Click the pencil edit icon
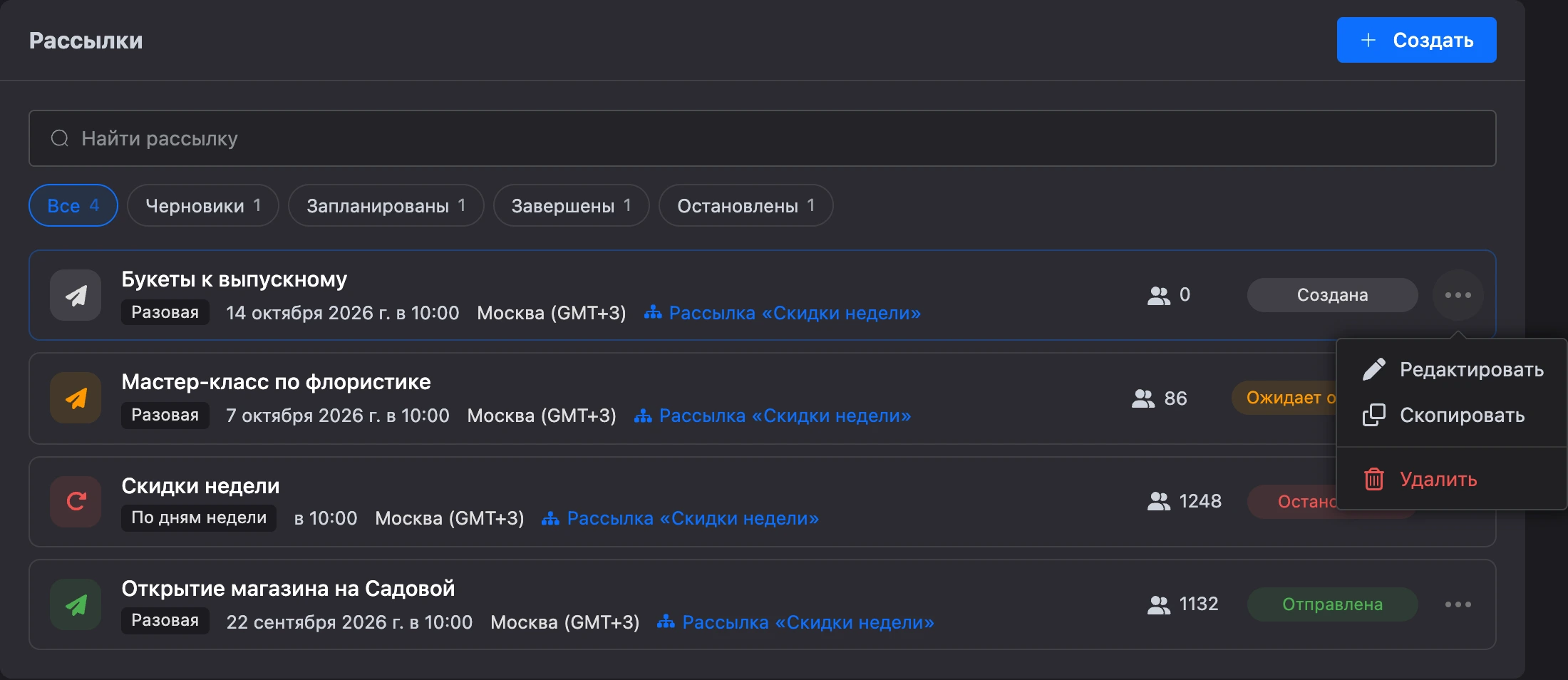 click(1373, 369)
